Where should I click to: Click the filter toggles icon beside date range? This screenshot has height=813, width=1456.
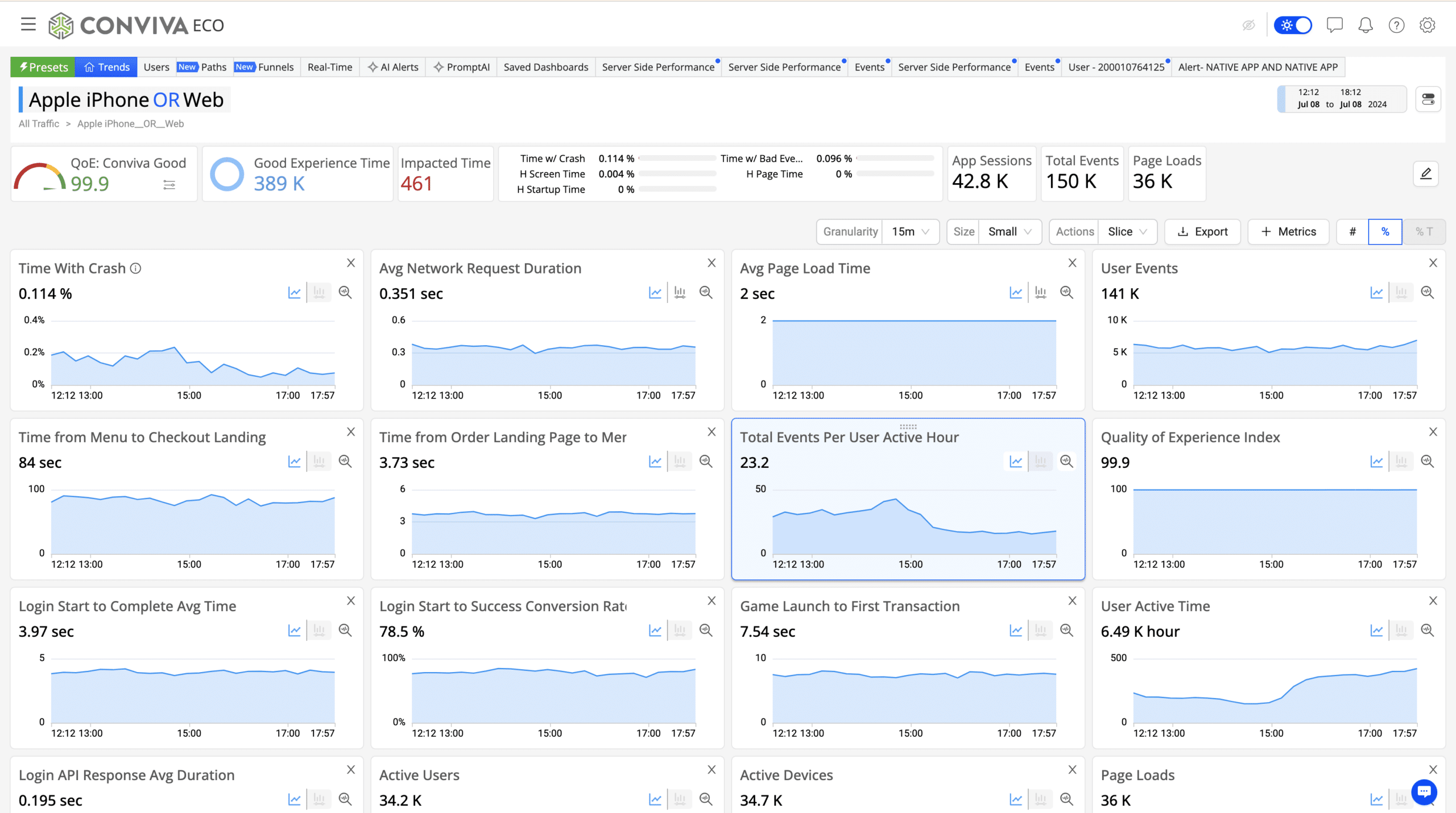click(x=1428, y=99)
